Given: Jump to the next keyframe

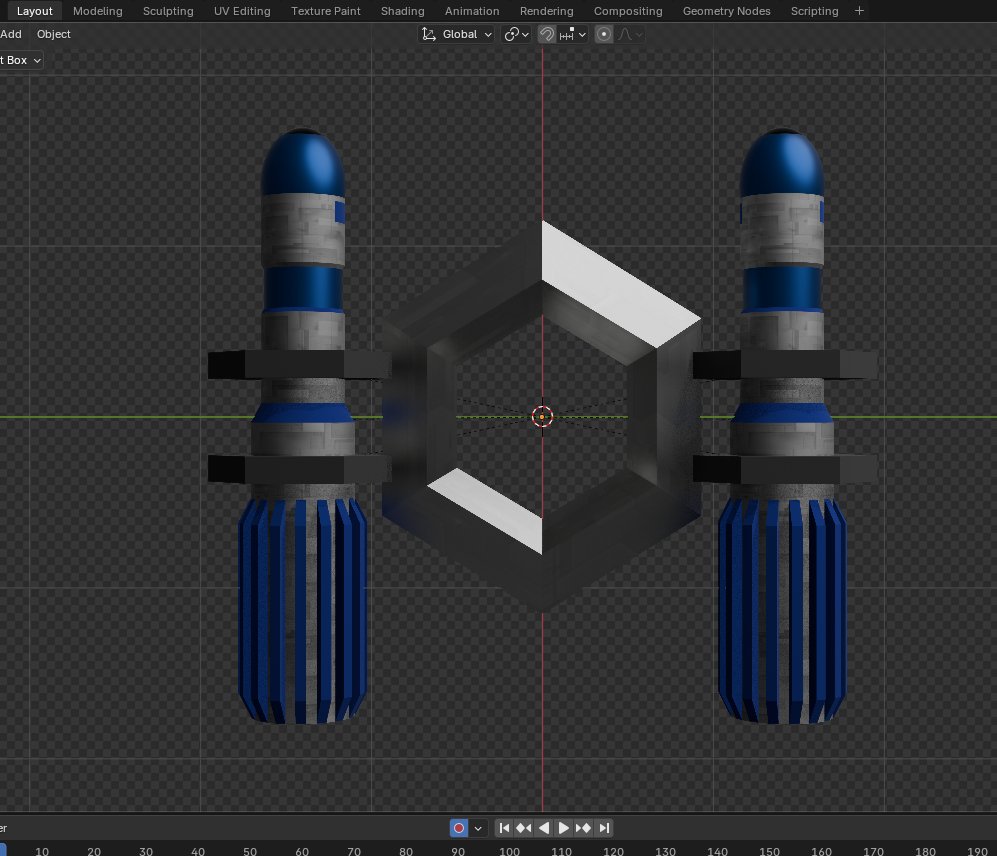Looking at the screenshot, I should 583,828.
